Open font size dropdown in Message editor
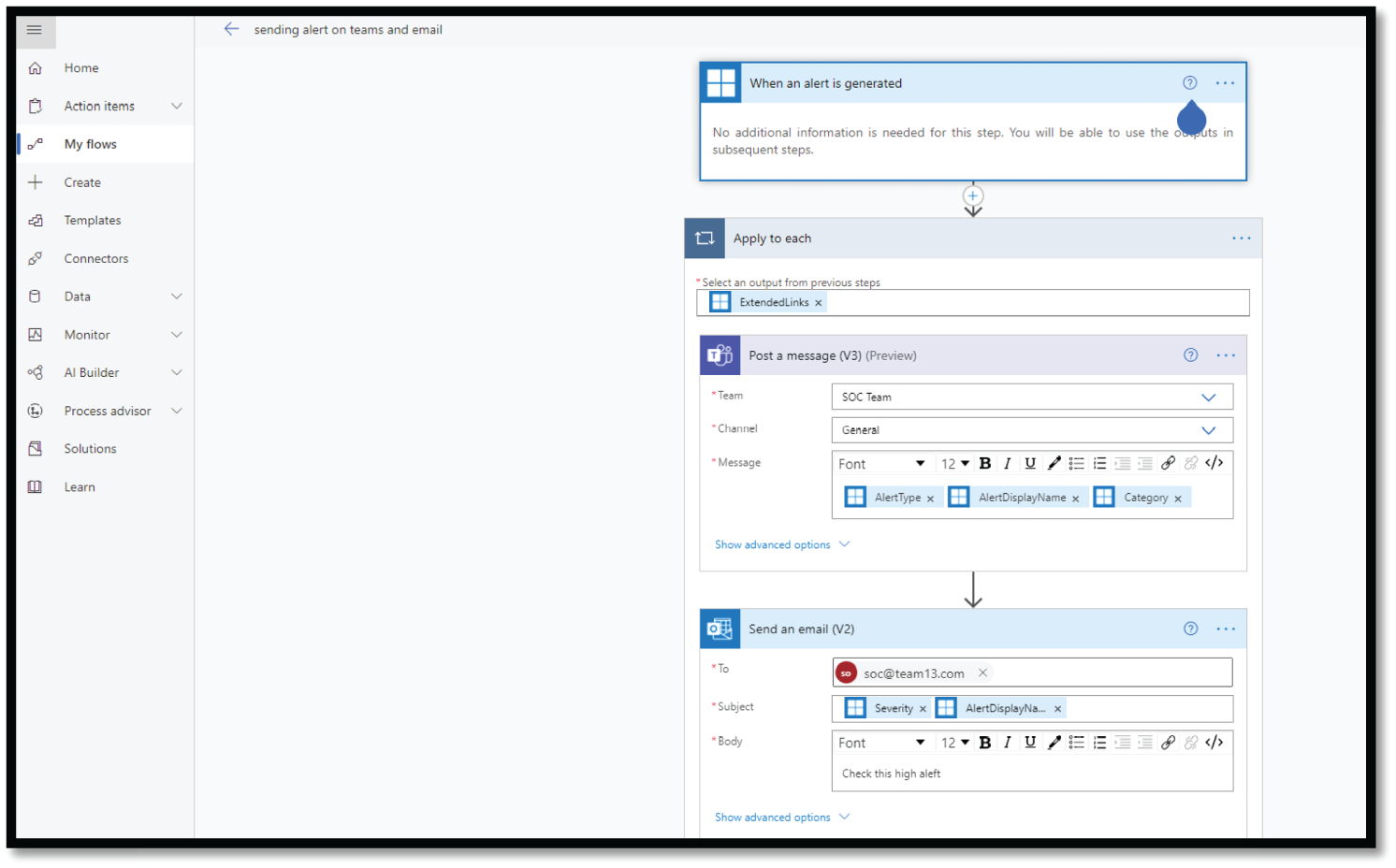1396x868 pixels. tap(955, 464)
